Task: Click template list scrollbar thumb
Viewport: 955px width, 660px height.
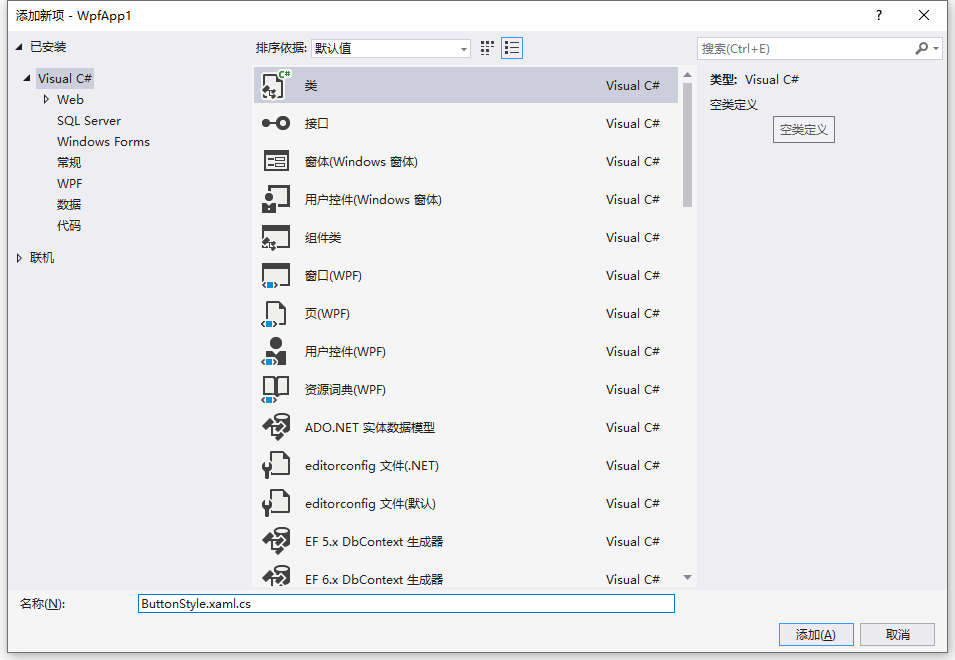Action: point(687,145)
